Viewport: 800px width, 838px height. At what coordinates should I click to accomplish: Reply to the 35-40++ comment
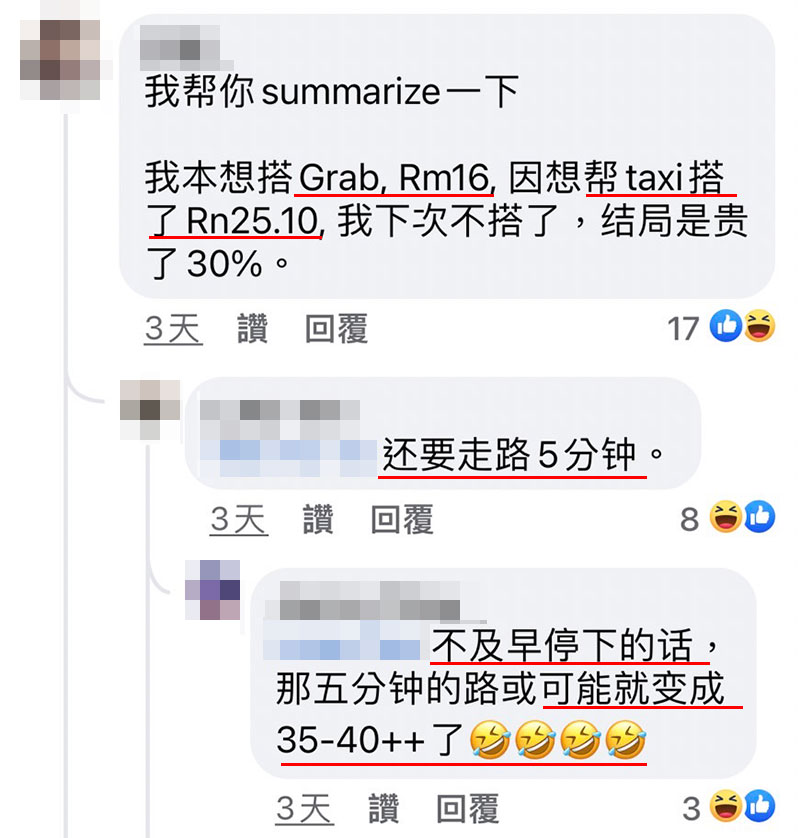(468, 808)
